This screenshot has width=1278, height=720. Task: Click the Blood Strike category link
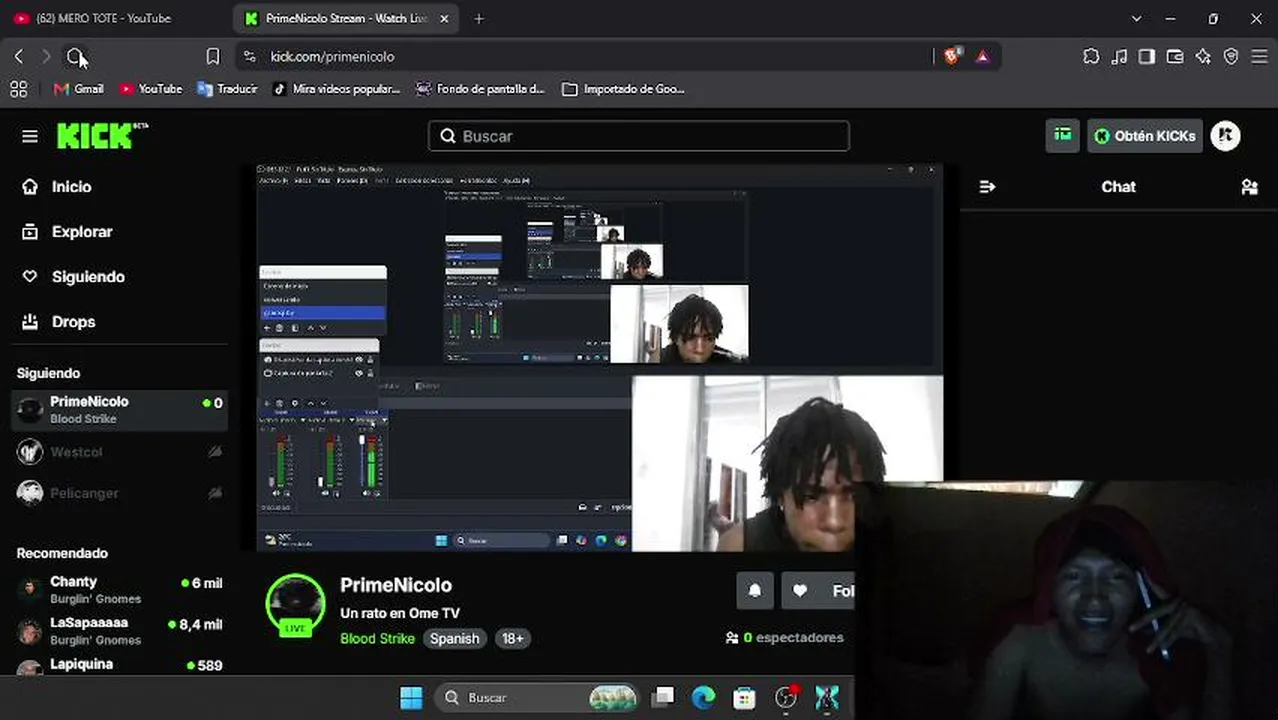click(377, 639)
